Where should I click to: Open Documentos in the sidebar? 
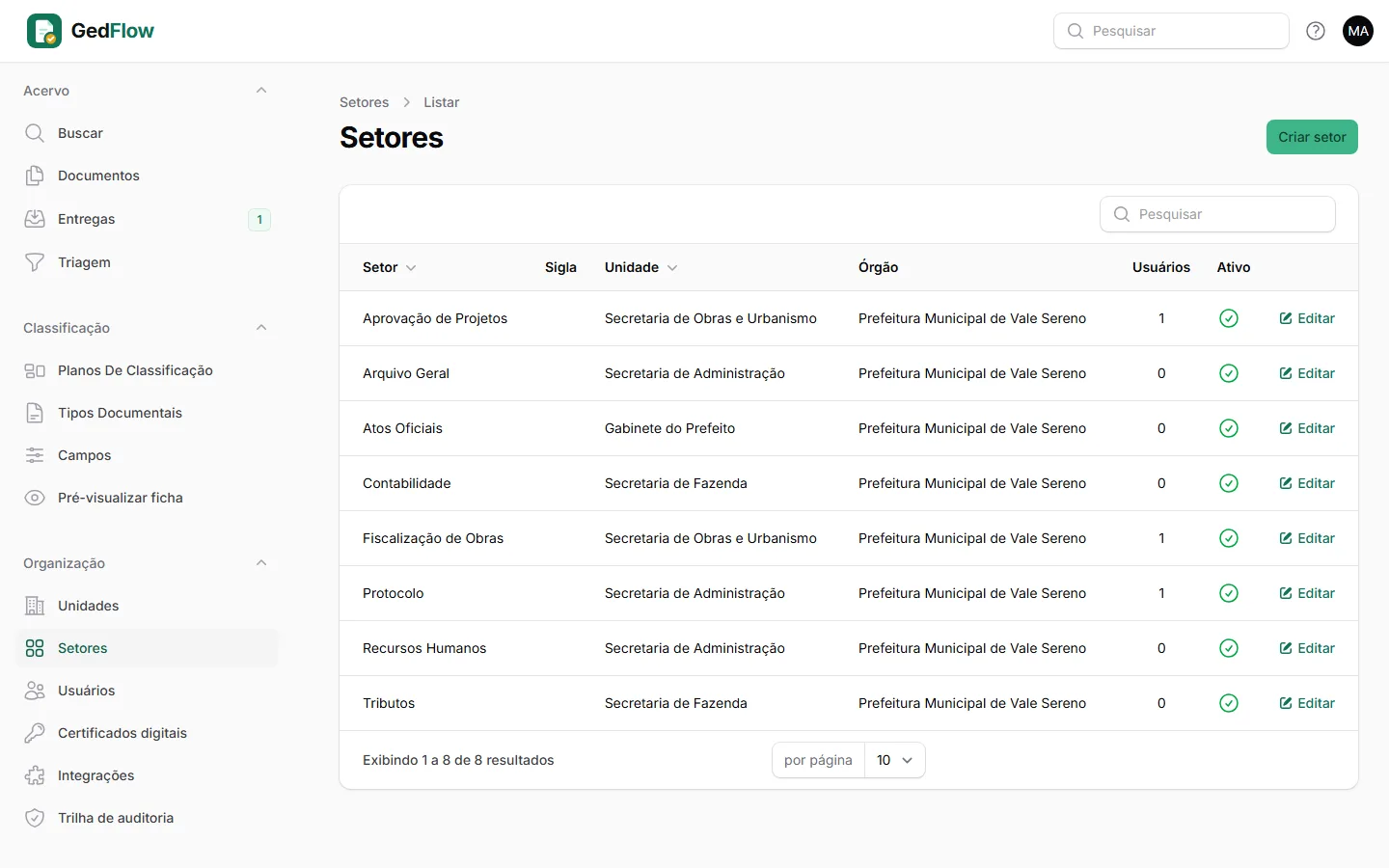[x=147, y=176]
